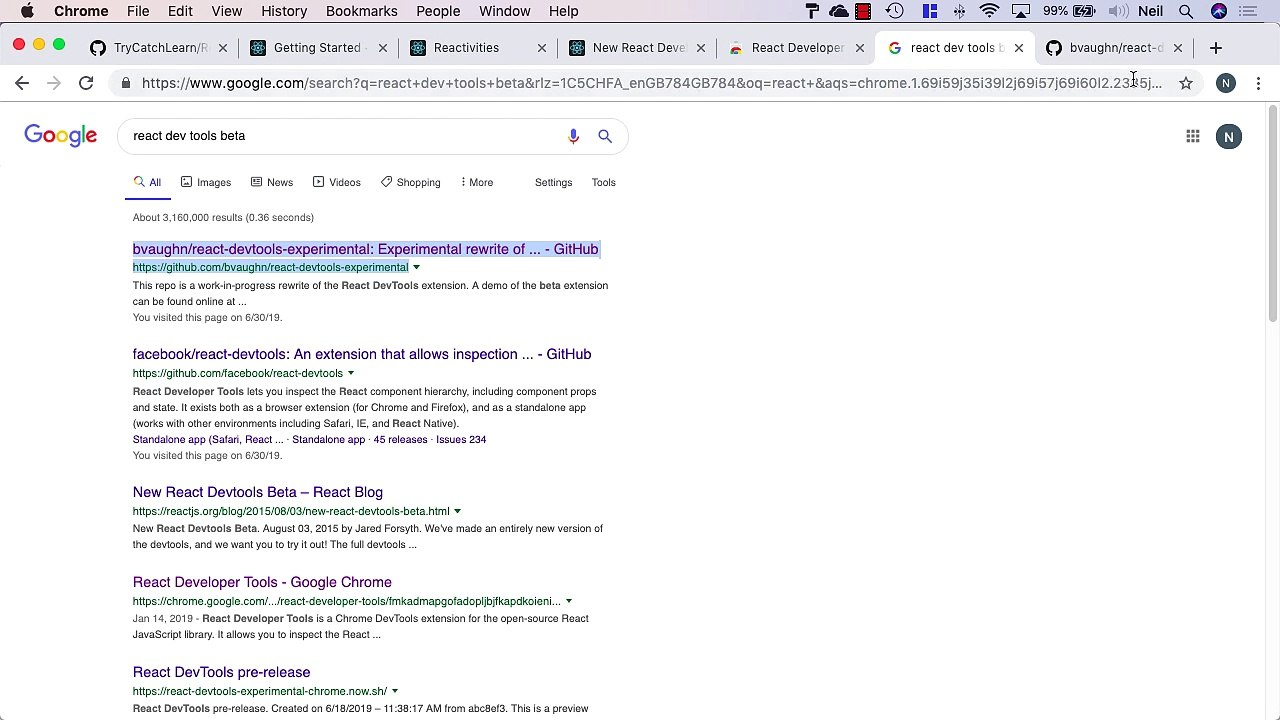
Task: Open the 45 releases sitelink
Action: [400, 440]
